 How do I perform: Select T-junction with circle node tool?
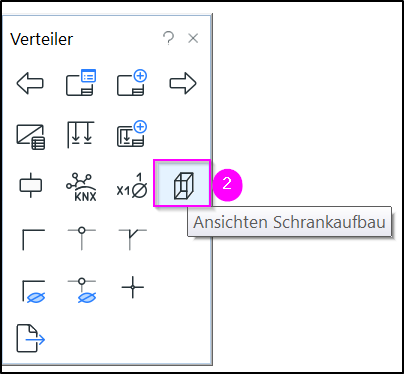[x=82, y=238]
